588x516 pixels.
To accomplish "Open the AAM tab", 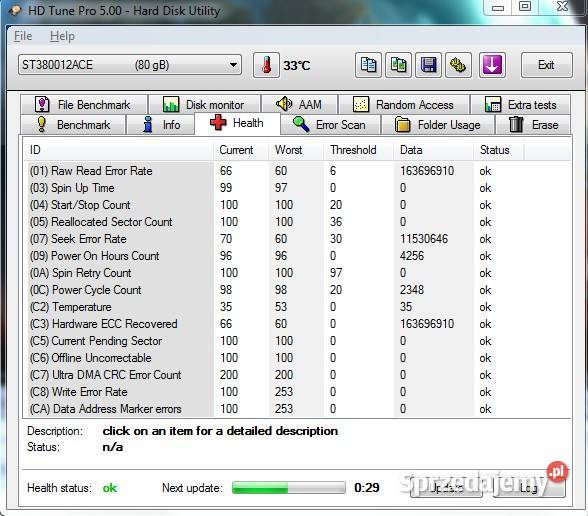I will click(300, 104).
